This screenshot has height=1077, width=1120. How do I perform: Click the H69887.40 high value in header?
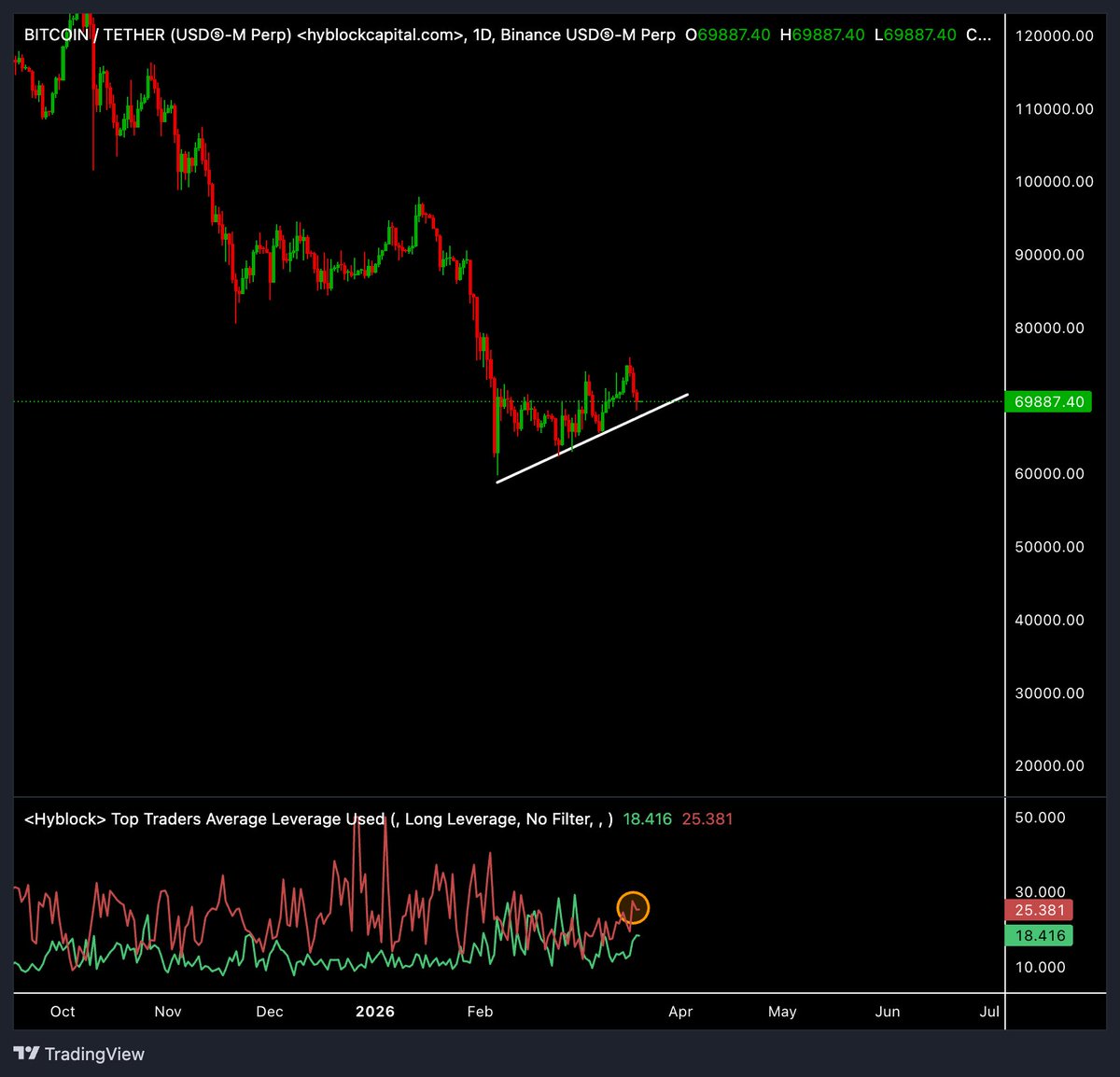coord(822,35)
